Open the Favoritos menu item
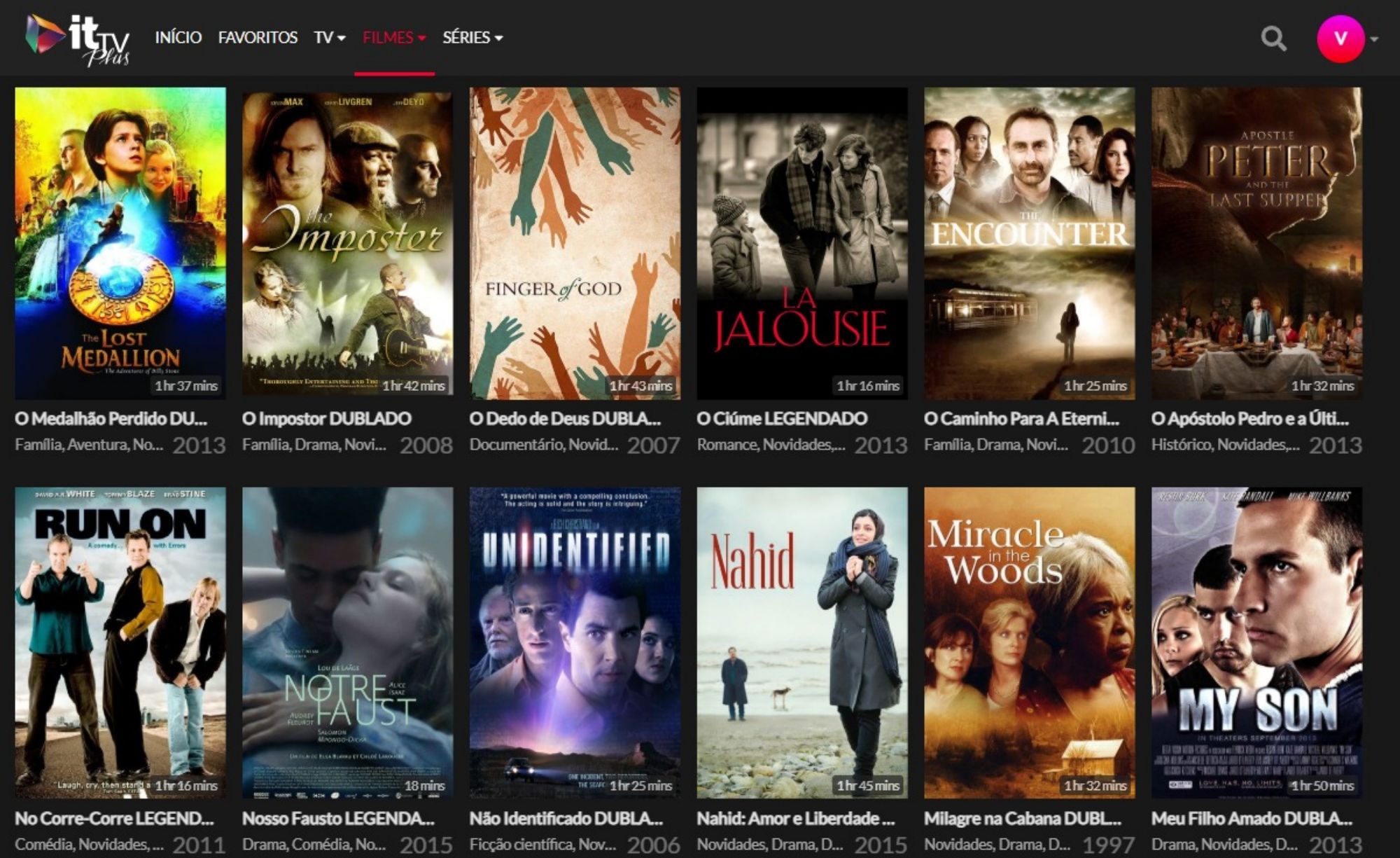 coord(258,38)
